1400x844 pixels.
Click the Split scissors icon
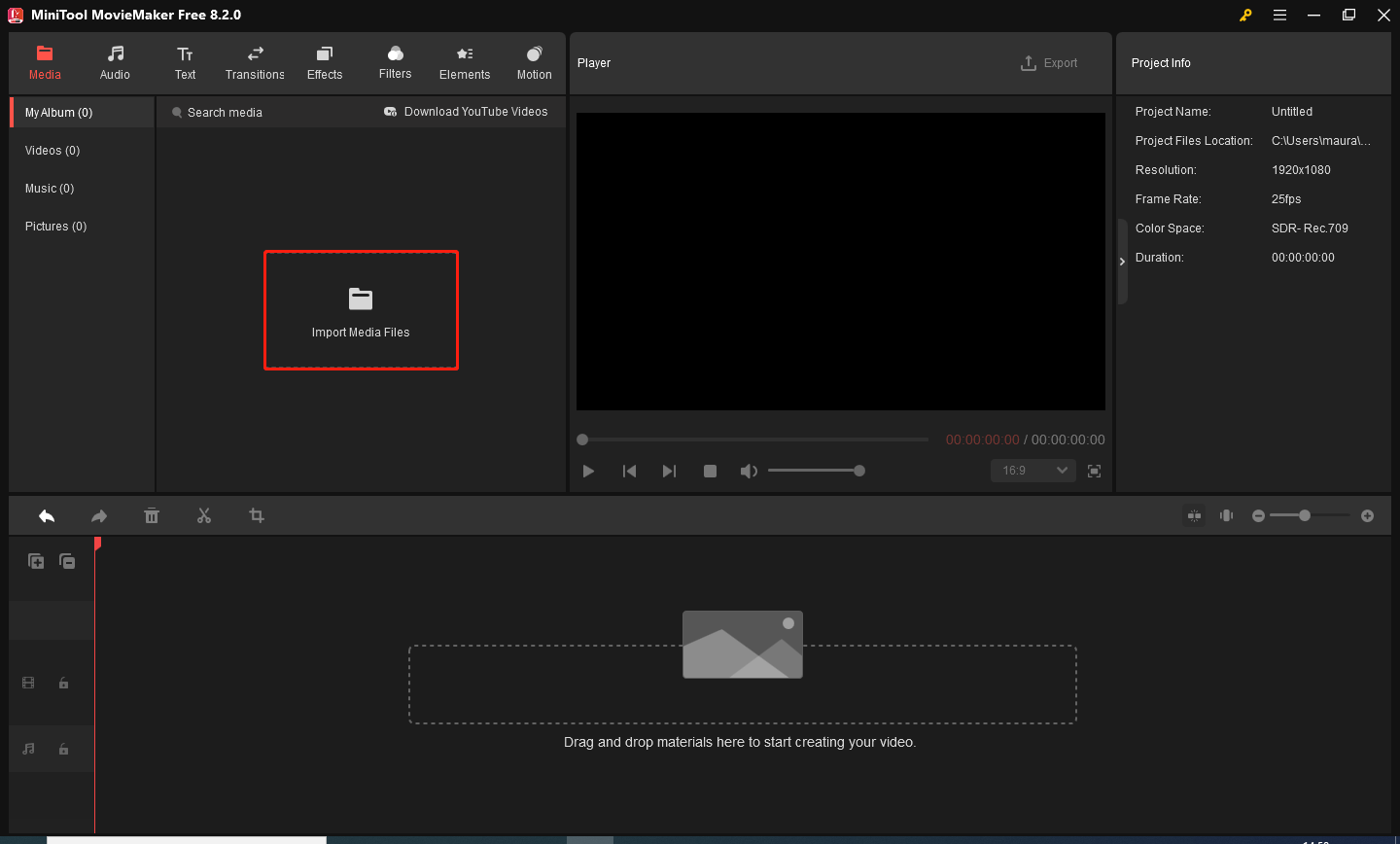point(204,515)
